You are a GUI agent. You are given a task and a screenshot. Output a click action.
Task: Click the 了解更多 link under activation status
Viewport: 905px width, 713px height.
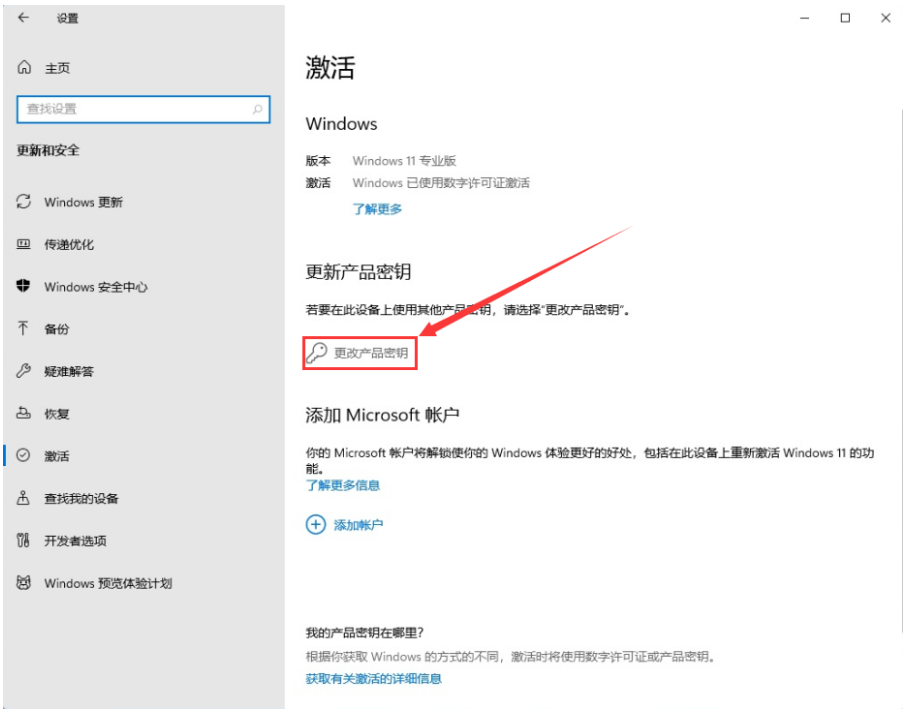pyautogui.click(x=377, y=209)
